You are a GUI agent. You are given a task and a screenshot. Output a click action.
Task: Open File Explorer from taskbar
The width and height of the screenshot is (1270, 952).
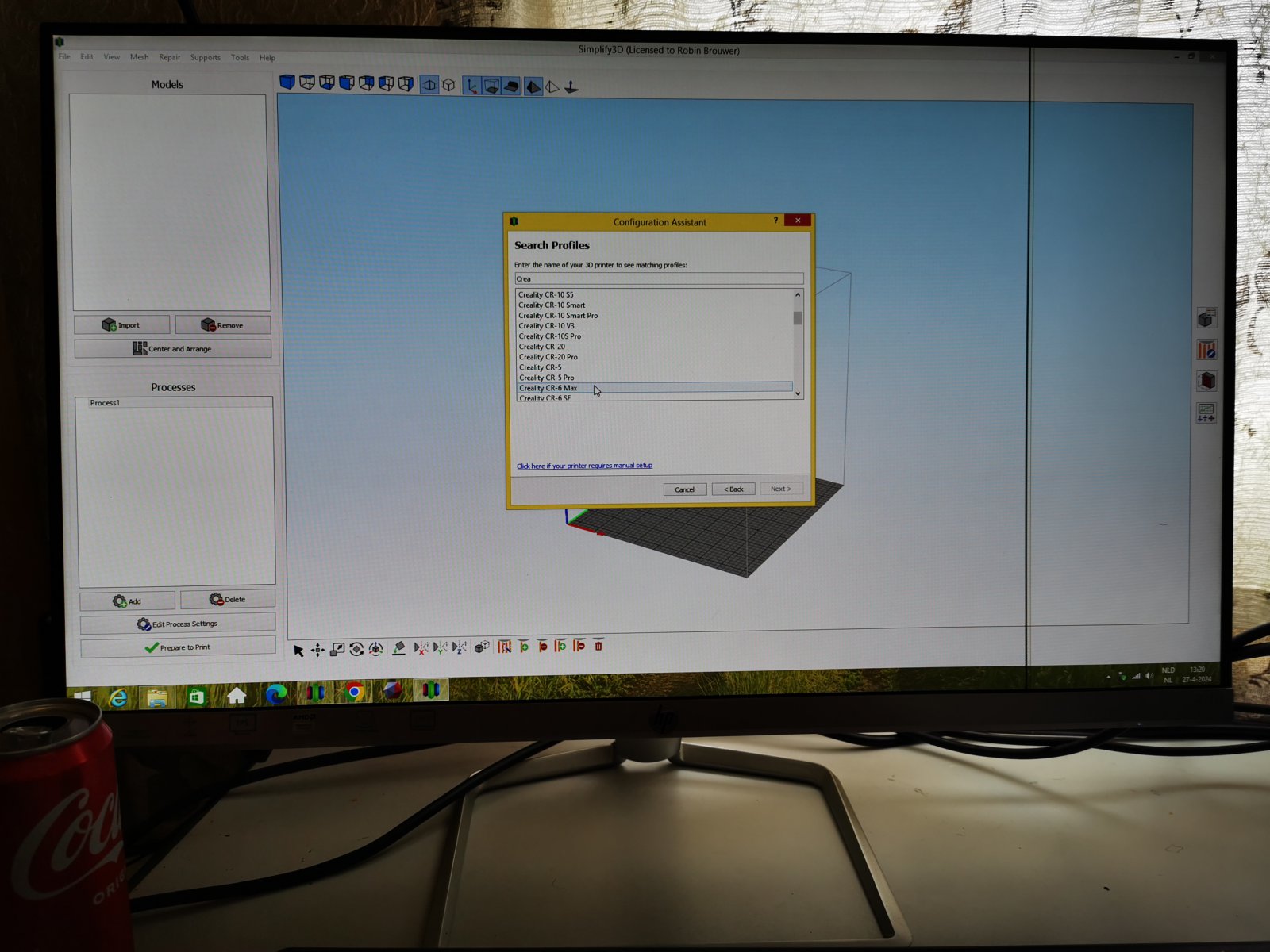click(x=157, y=697)
